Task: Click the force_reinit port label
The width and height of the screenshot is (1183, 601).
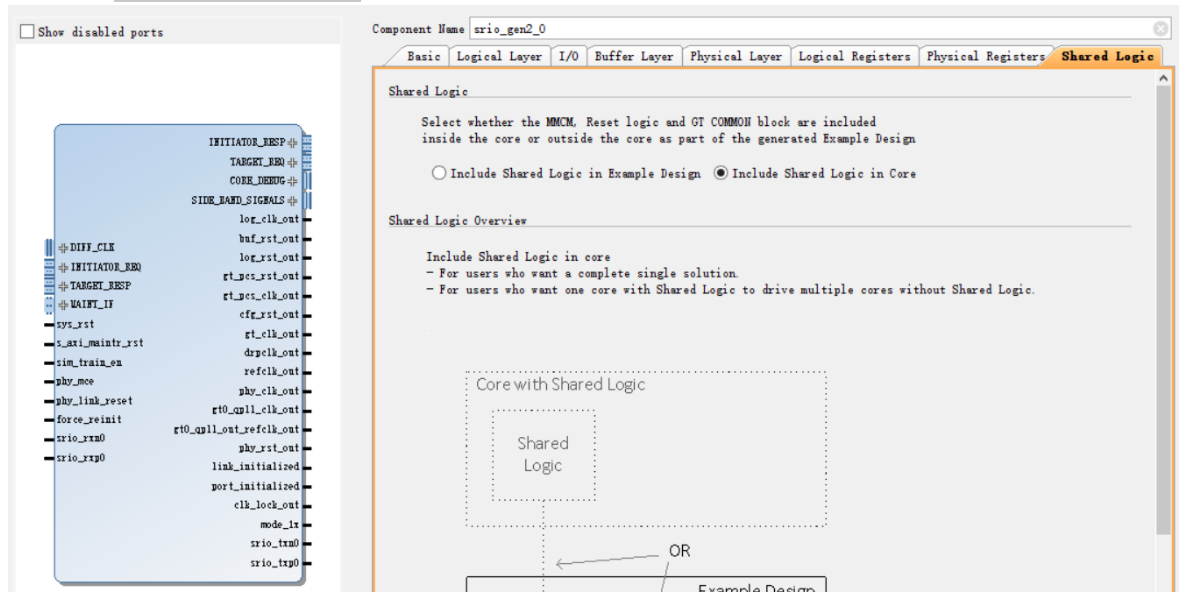Action: pos(88,419)
